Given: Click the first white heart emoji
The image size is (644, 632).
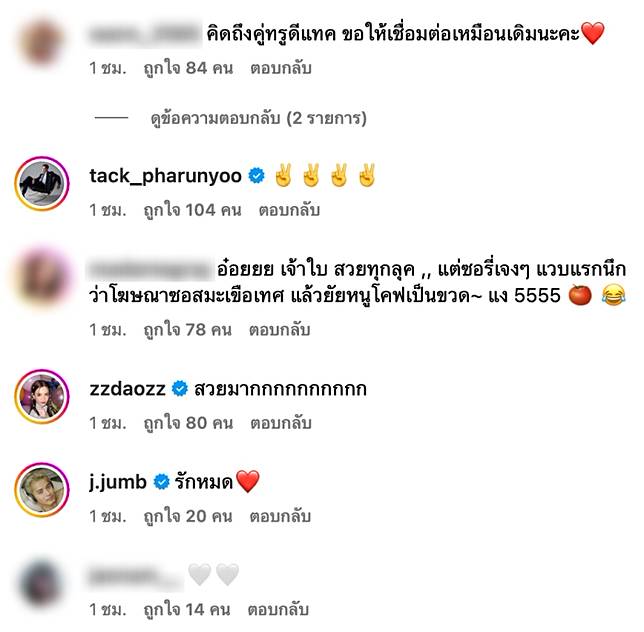Looking at the screenshot, I should tap(200, 574).
